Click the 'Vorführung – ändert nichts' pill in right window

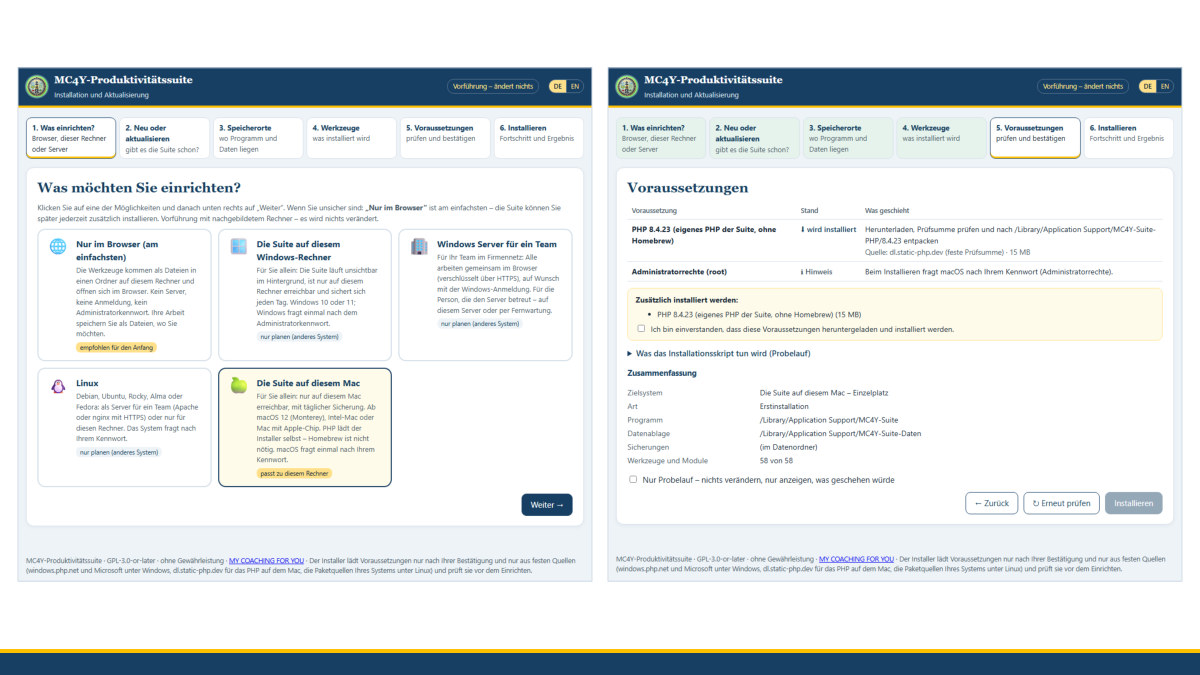click(x=1084, y=87)
